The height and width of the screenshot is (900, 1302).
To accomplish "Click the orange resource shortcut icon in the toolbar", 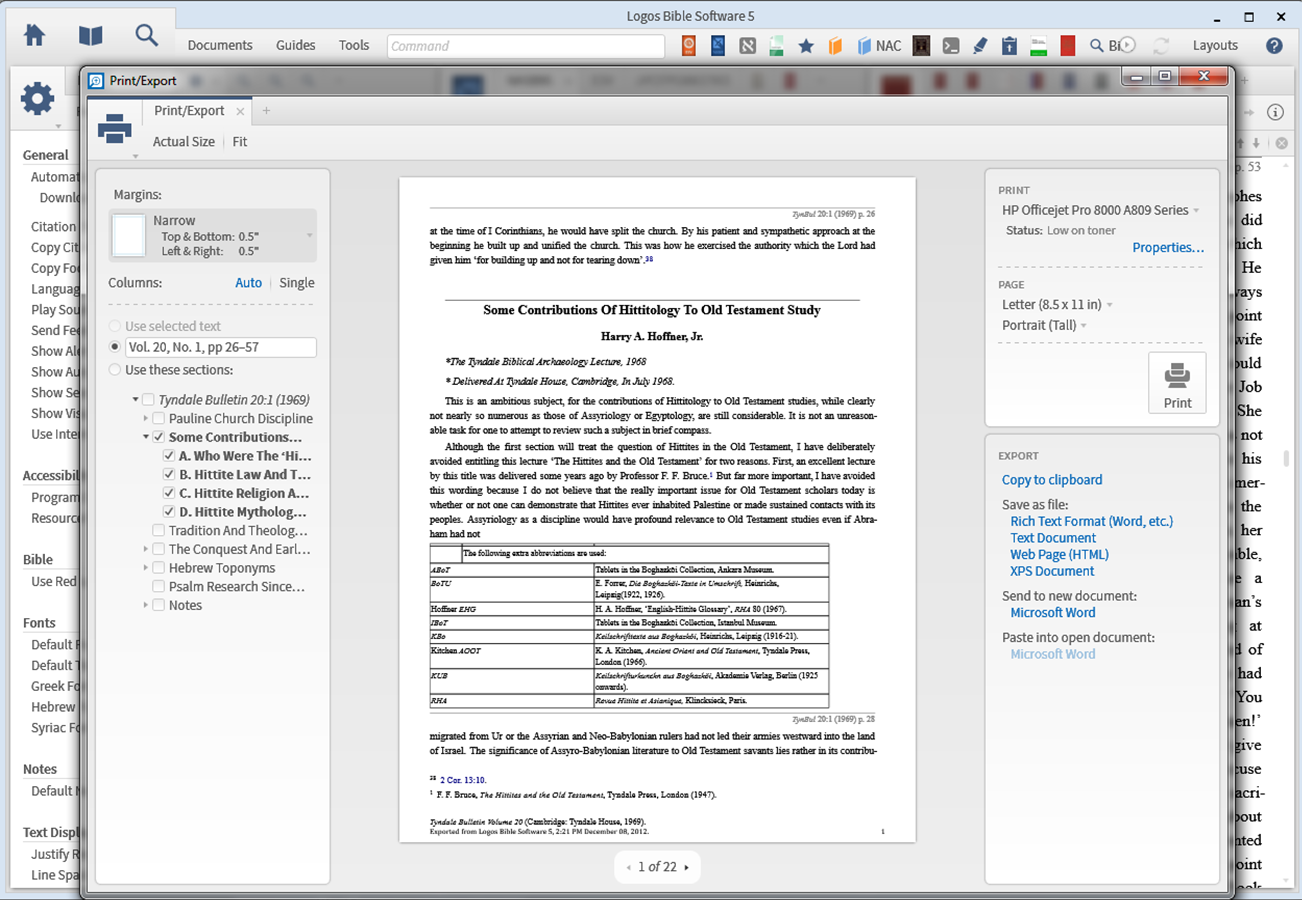I will [x=689, y=45].
